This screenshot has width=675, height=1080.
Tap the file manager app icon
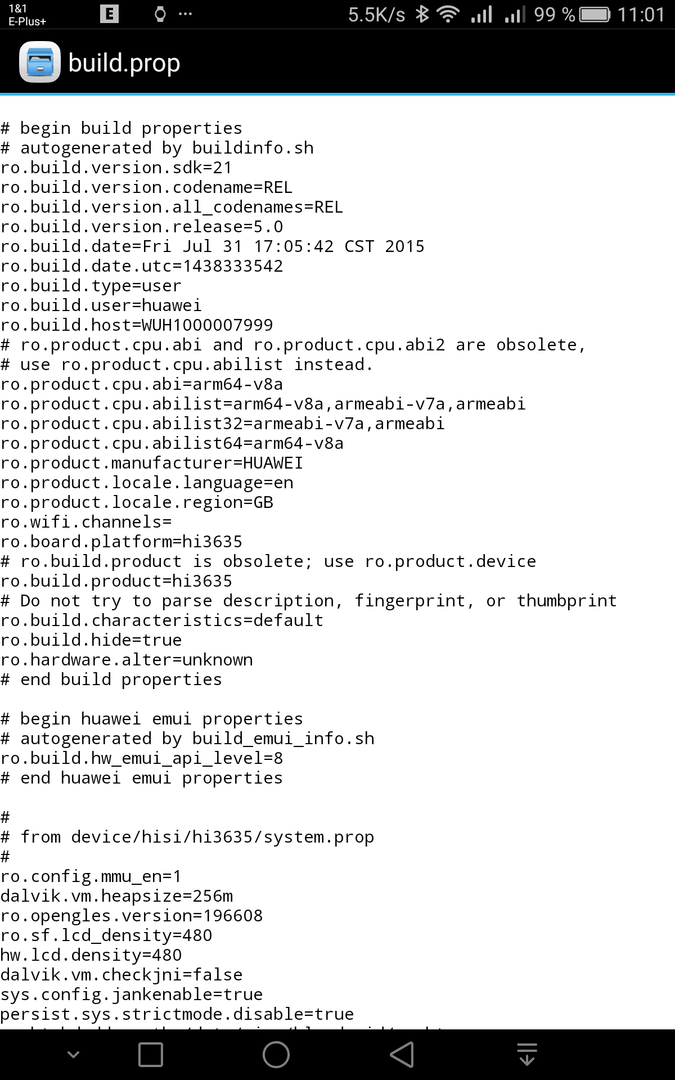coord(39,62)
